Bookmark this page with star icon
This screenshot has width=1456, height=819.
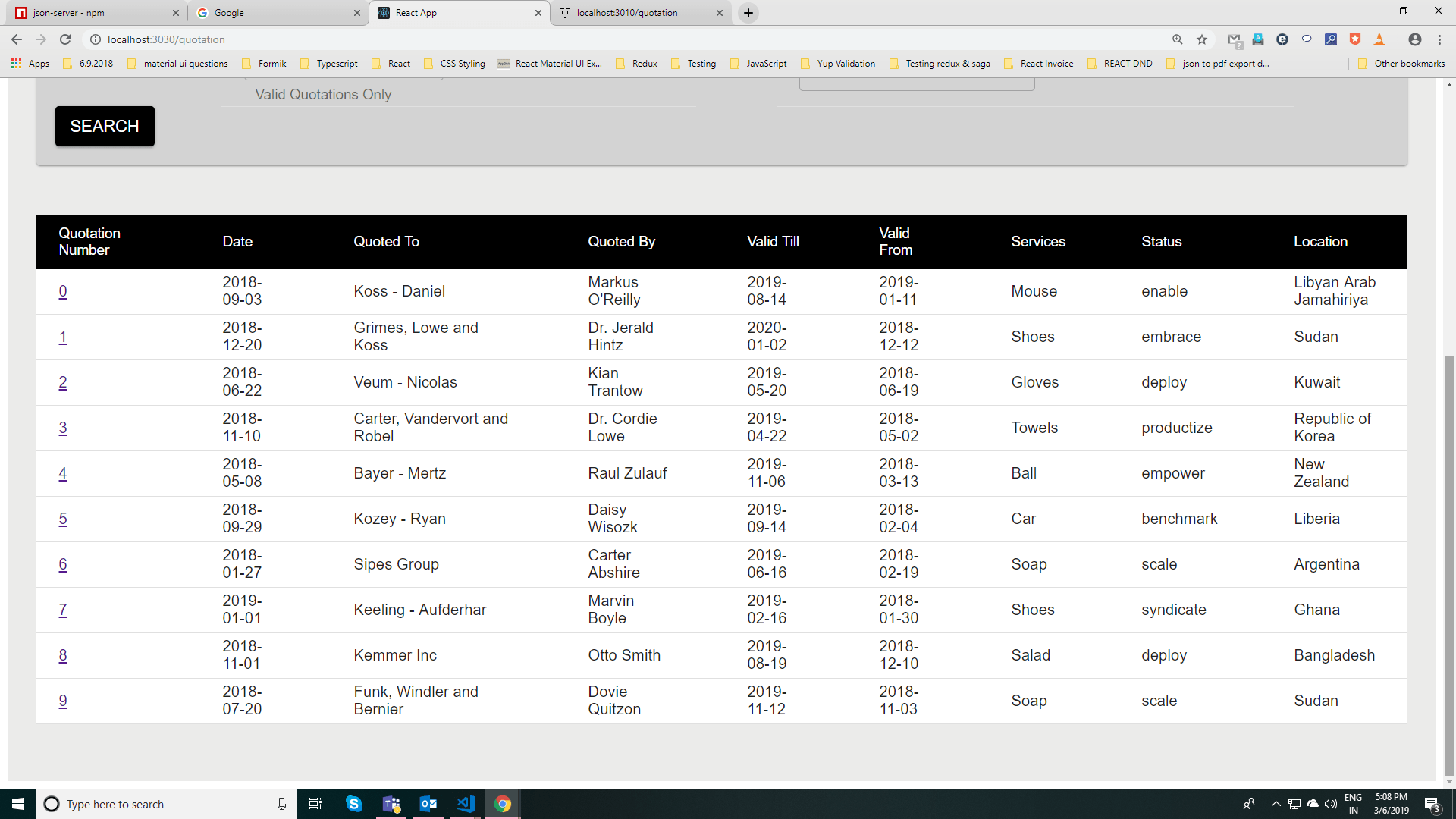tap(1202, 39)
